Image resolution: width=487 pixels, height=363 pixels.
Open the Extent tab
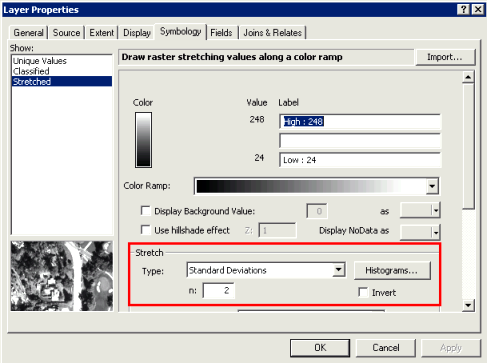coord(101,33)
